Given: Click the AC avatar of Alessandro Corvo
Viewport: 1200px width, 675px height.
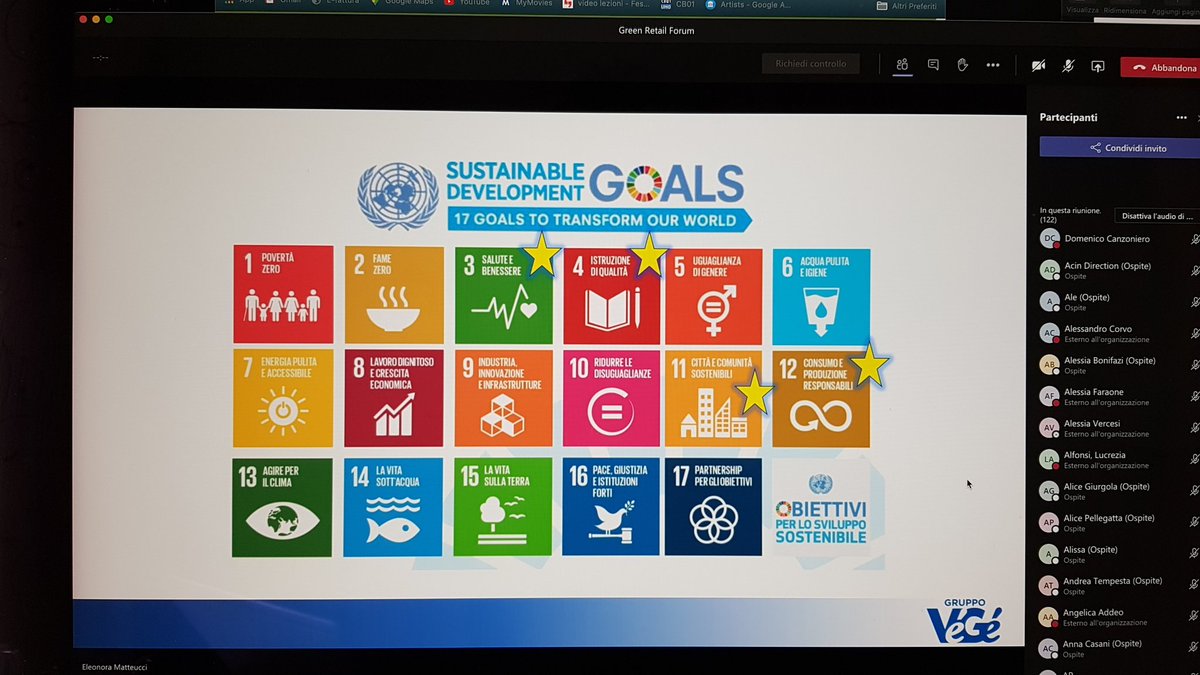Looking at the screenshot, I should (x=1049, y=333).
